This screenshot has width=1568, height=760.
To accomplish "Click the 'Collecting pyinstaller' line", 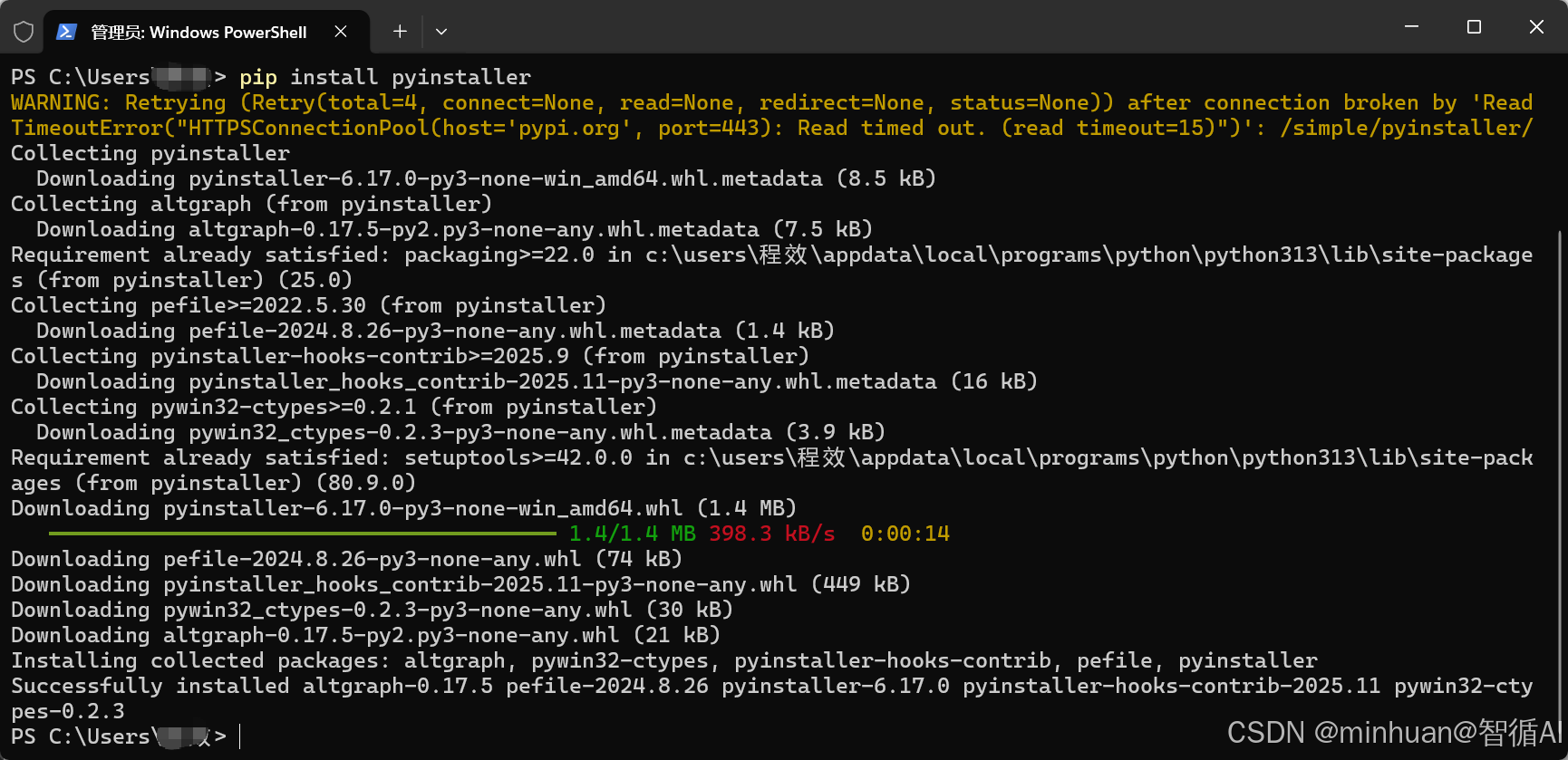I will [150, 153].
